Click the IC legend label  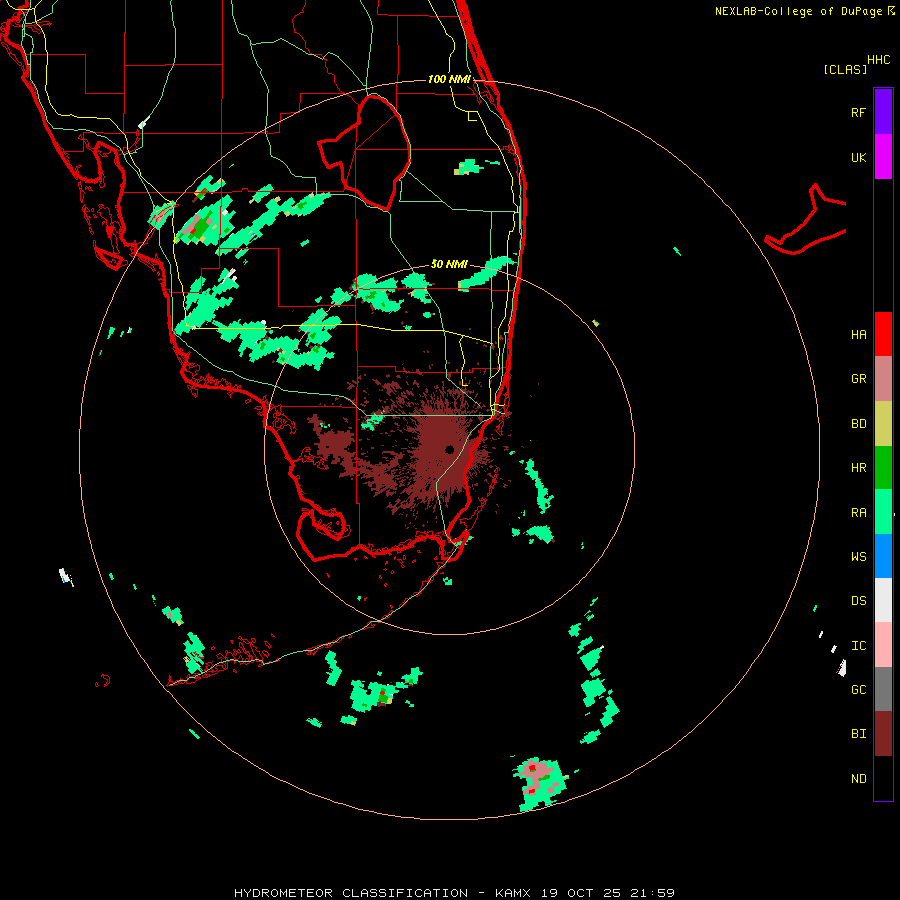(x=858, y=646)
